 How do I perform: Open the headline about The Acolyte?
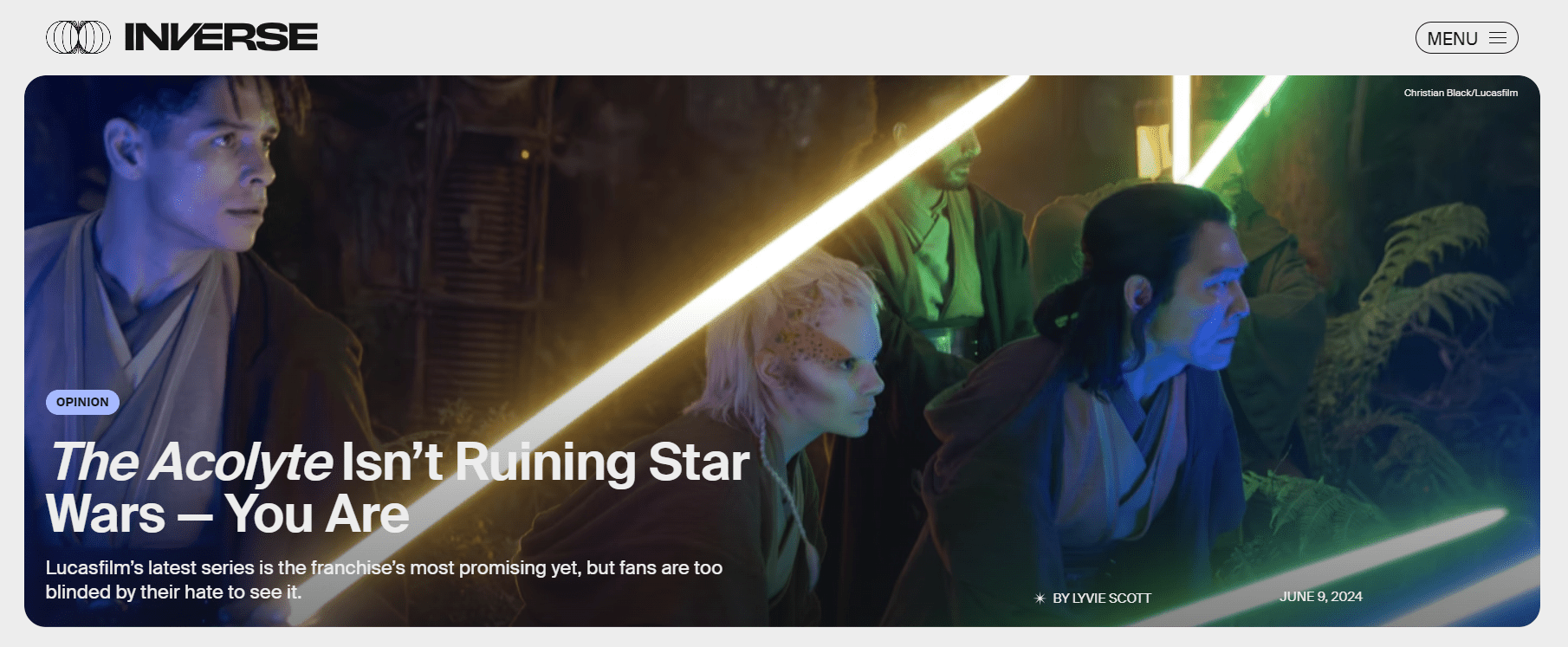[398, 488]
